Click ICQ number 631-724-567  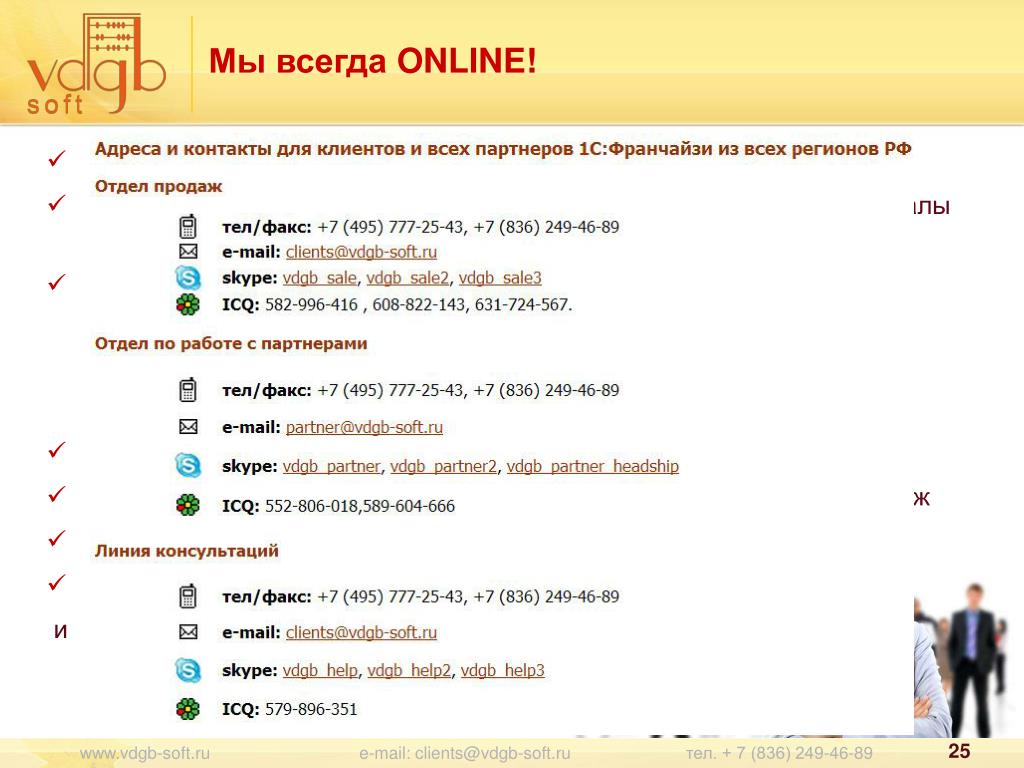tap(523, 305)
